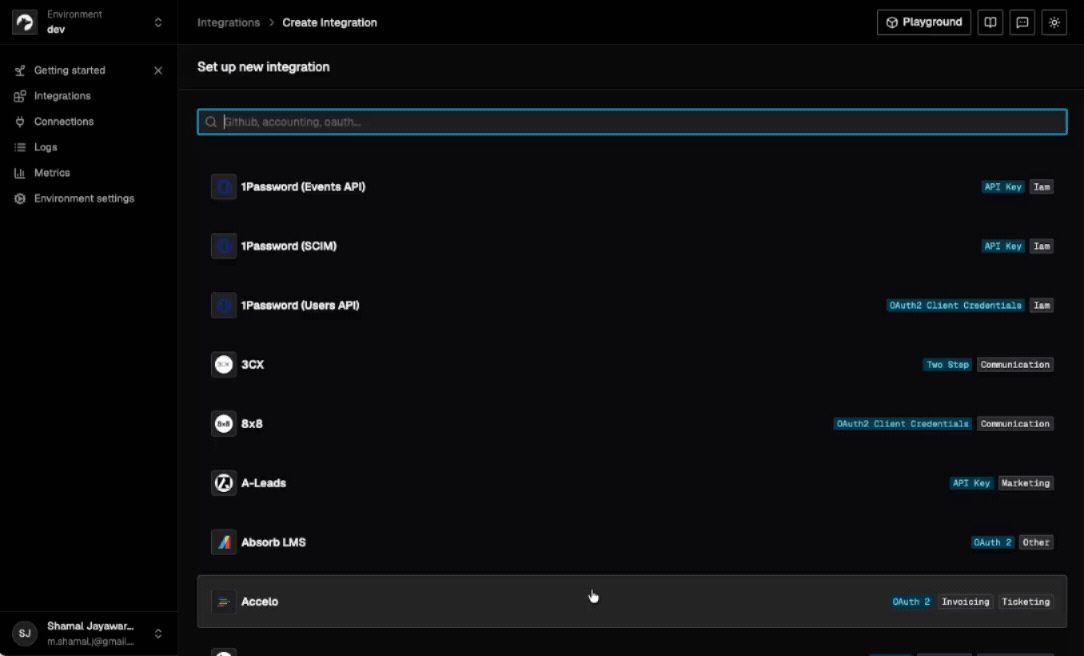Select the 8x8 integration
Screen dimensions: 1084x656
click(x=632, y=424)
